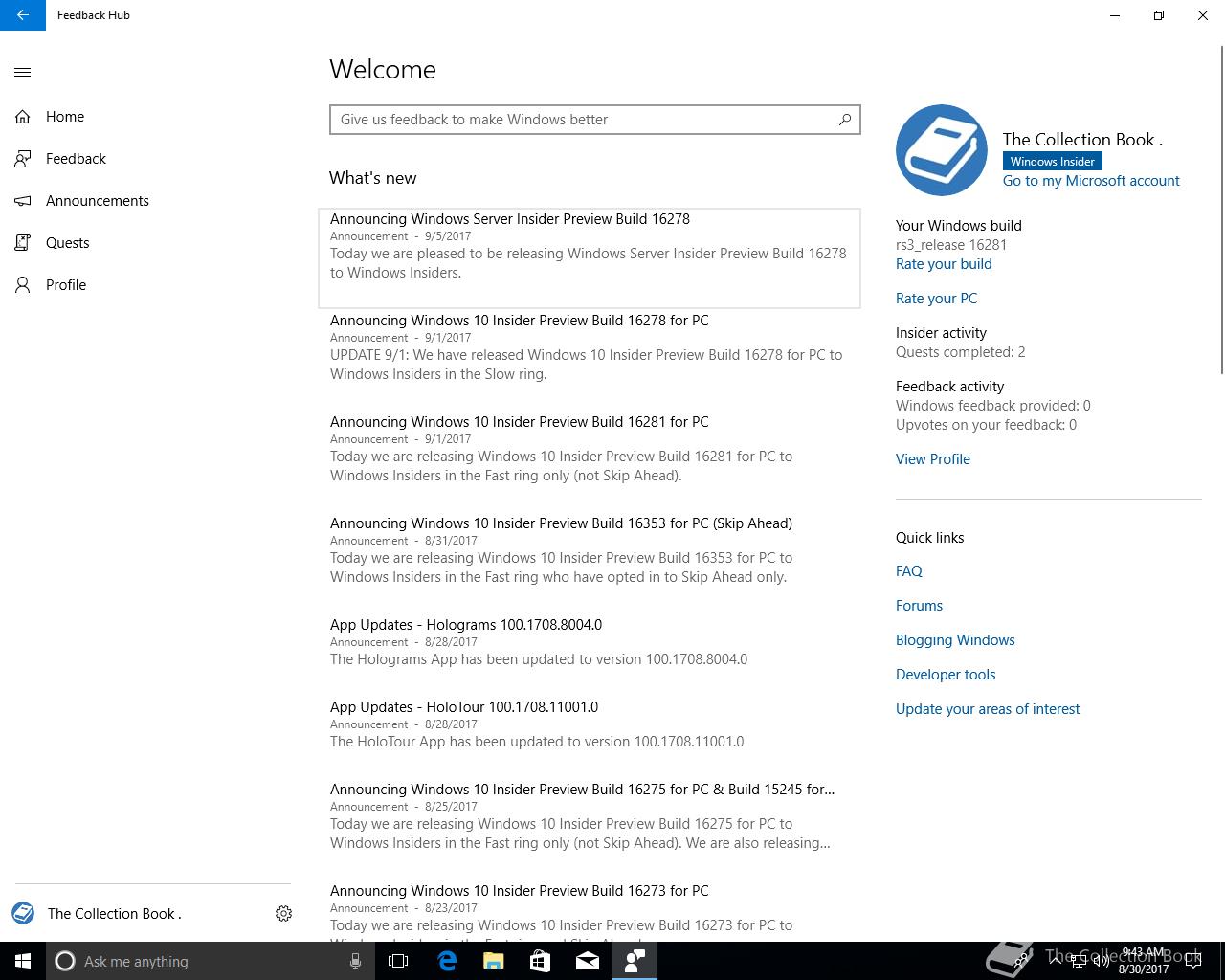Viewport: 1225px width, 980px height.
Task: Open Blogging Windows link
Action: tap(955, 640)
